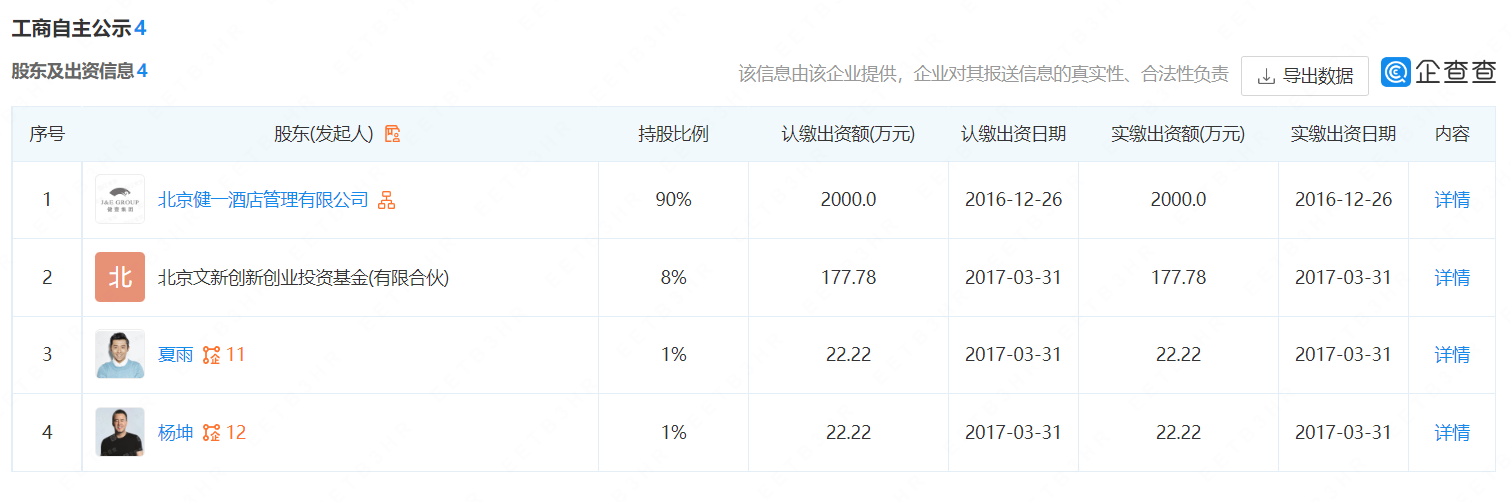The image size is (1511, 502).
Task: Click the icon beside 股东(发起人) header
Action: pos(393,134)
